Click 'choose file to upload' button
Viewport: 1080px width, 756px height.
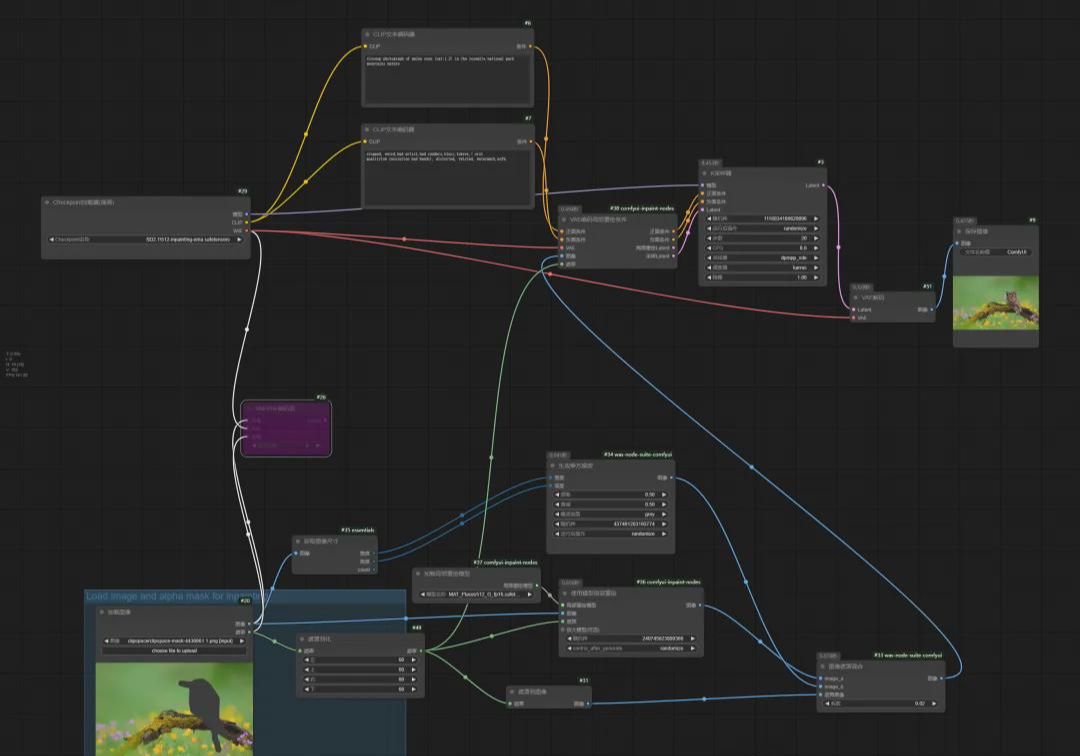click(x=173, y=651)
